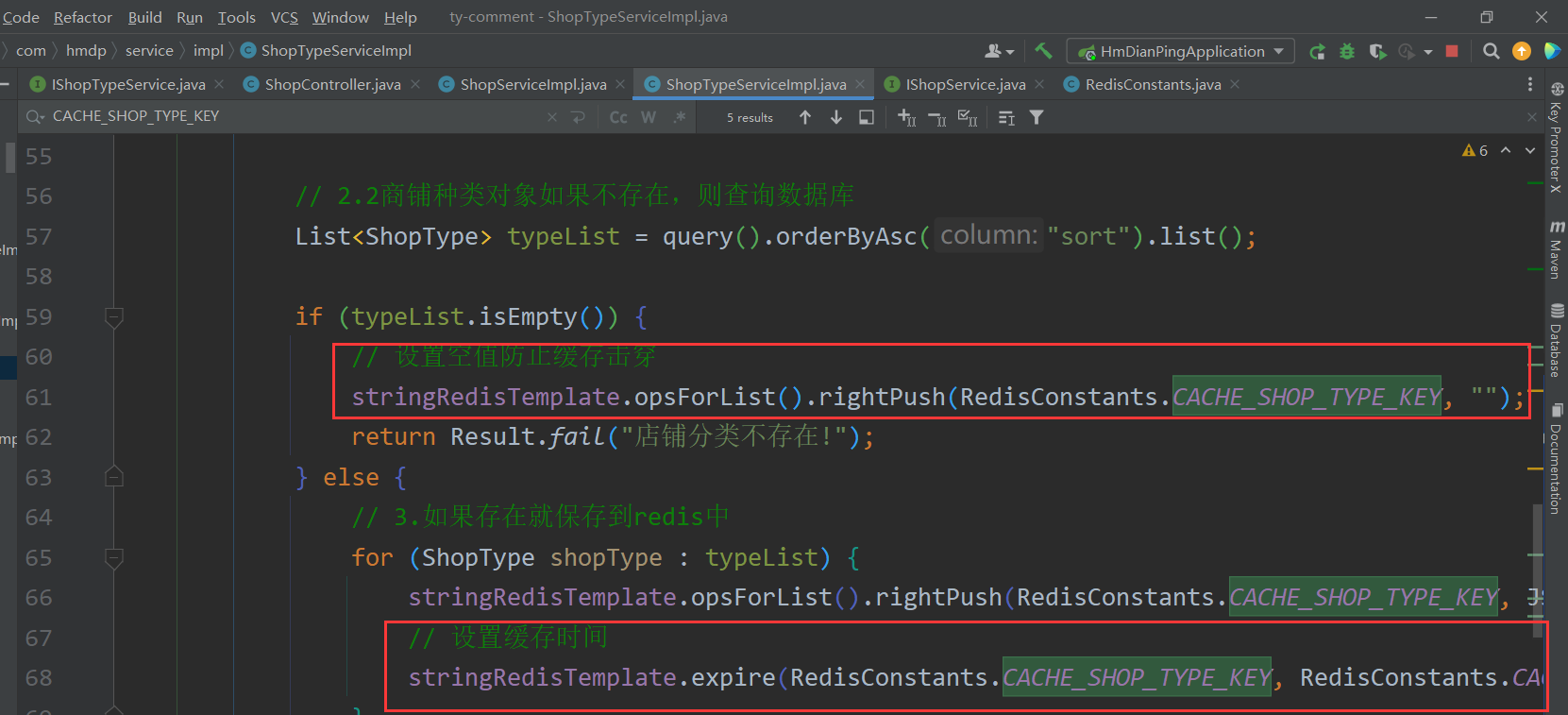The width and height of the screenshot is (1568, 715).
Task: Open the Refactor menu
Action: [x=83, y=17]
